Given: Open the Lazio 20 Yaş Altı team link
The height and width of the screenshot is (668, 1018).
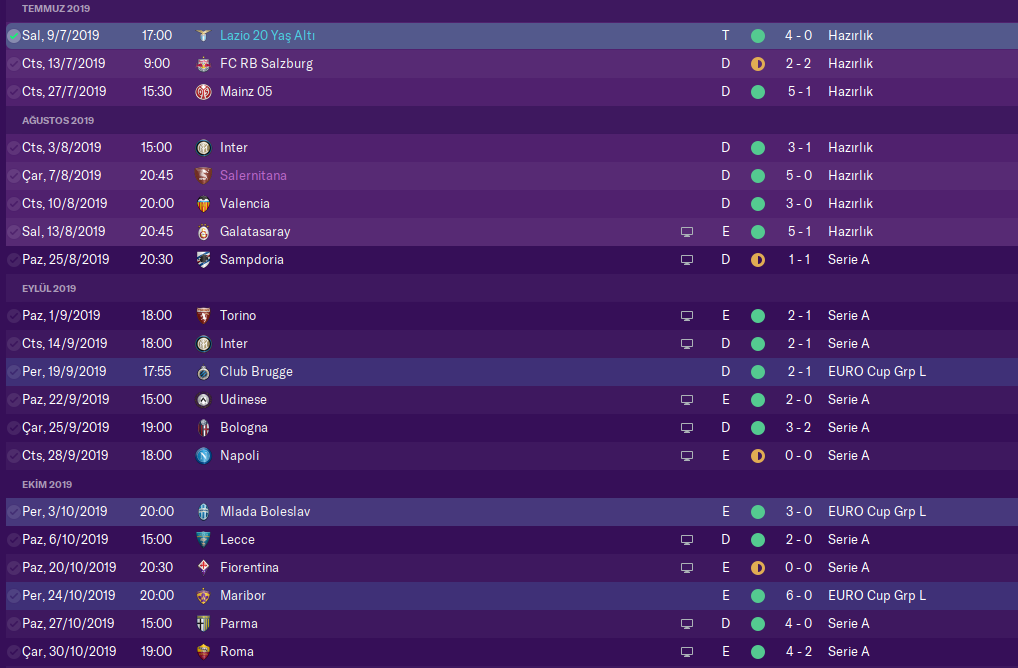Looking at the screenshot, I should click(x=267, y=36).
